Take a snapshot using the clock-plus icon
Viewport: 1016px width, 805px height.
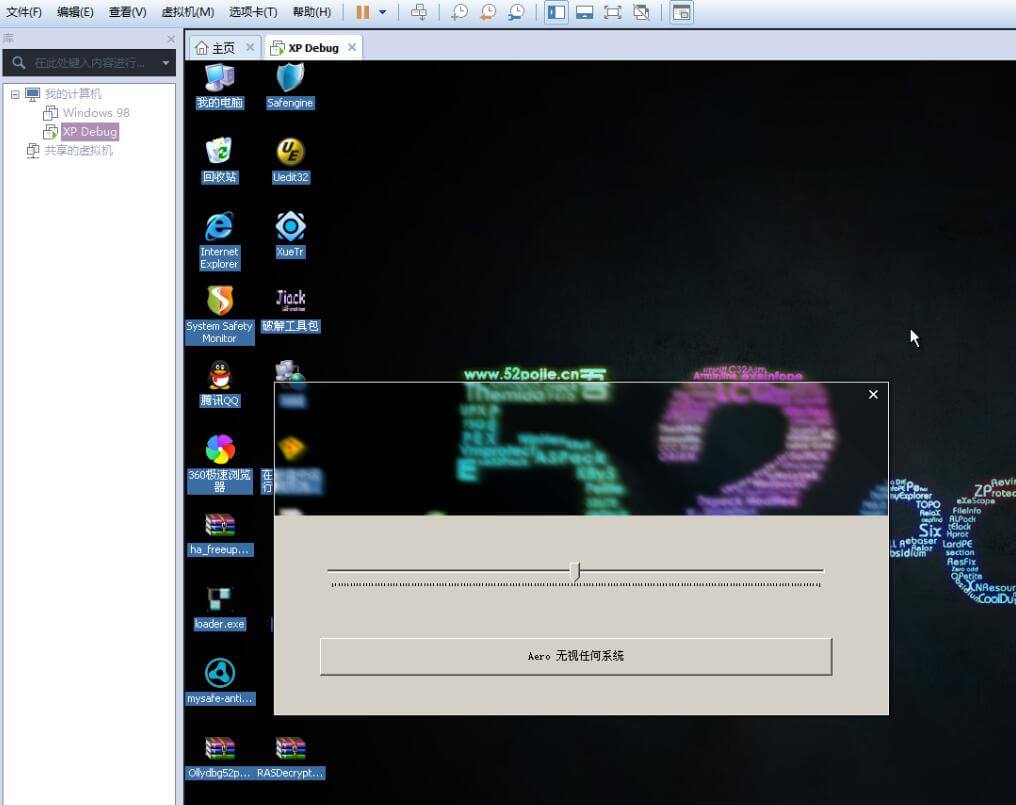459,12
